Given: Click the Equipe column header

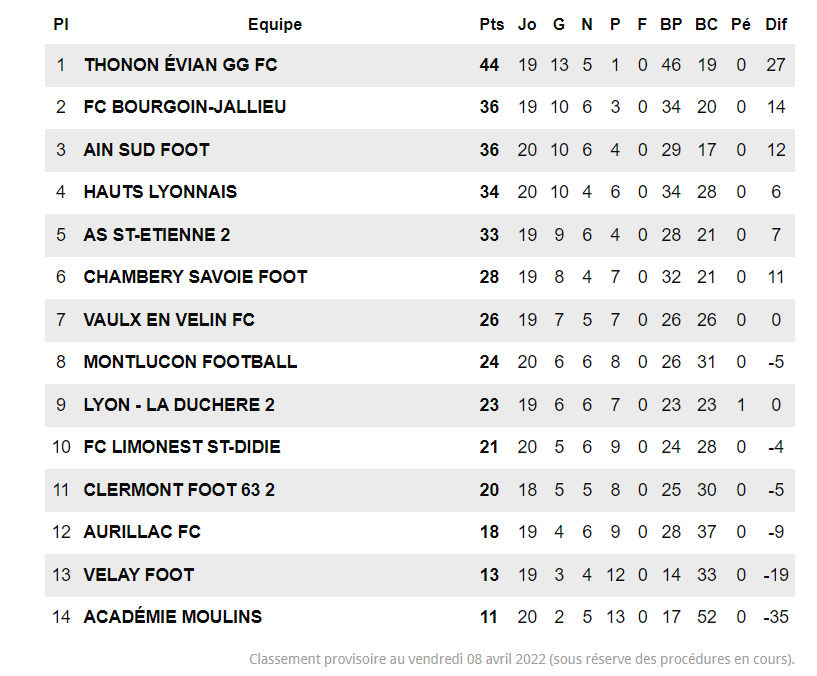Looking at the screenshot, I should [x=275, y=24].
